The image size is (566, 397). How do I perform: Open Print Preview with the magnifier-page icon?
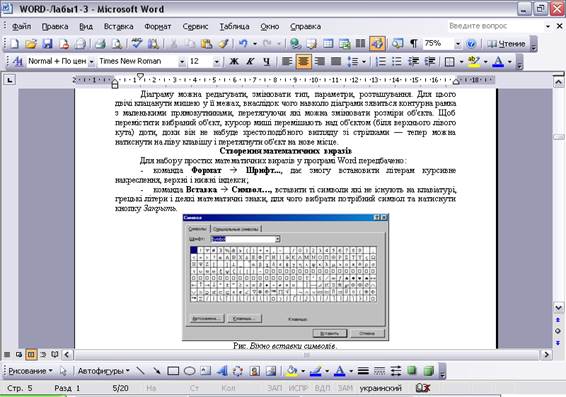coord(116,44)
